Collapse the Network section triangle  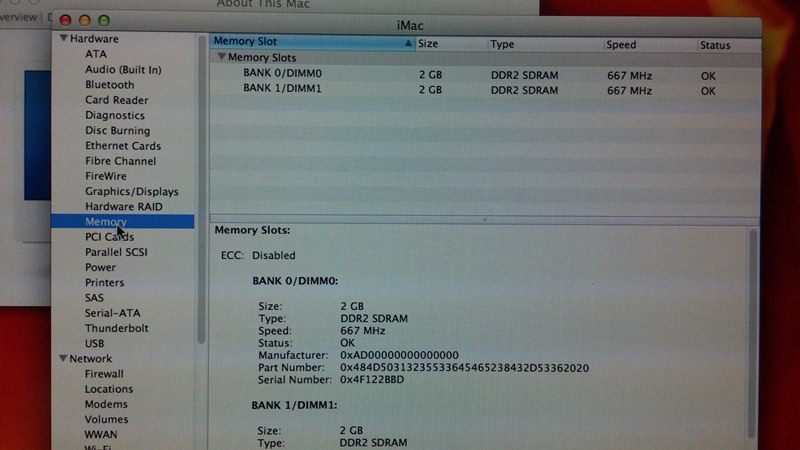pyautogui.click(x=63, y=358)
